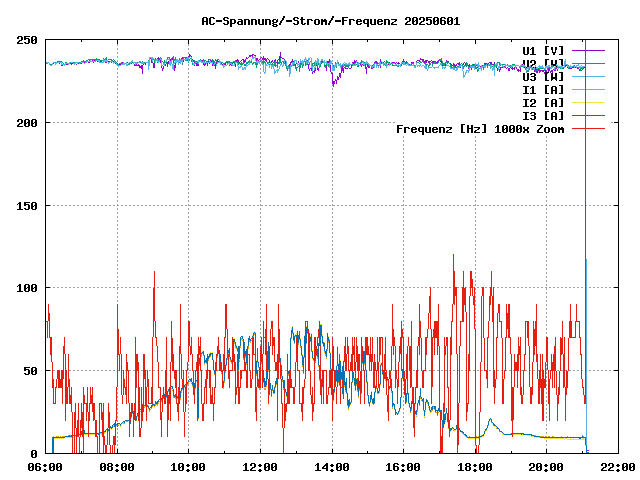Screen dimensions: 640x480
Task: Select the 16:00 time axis label
Action: click(x=403, y=467)
